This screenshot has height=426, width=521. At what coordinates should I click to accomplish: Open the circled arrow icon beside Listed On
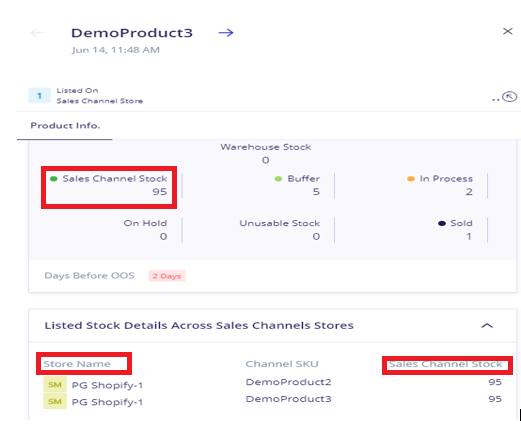(x=510, y=97)
